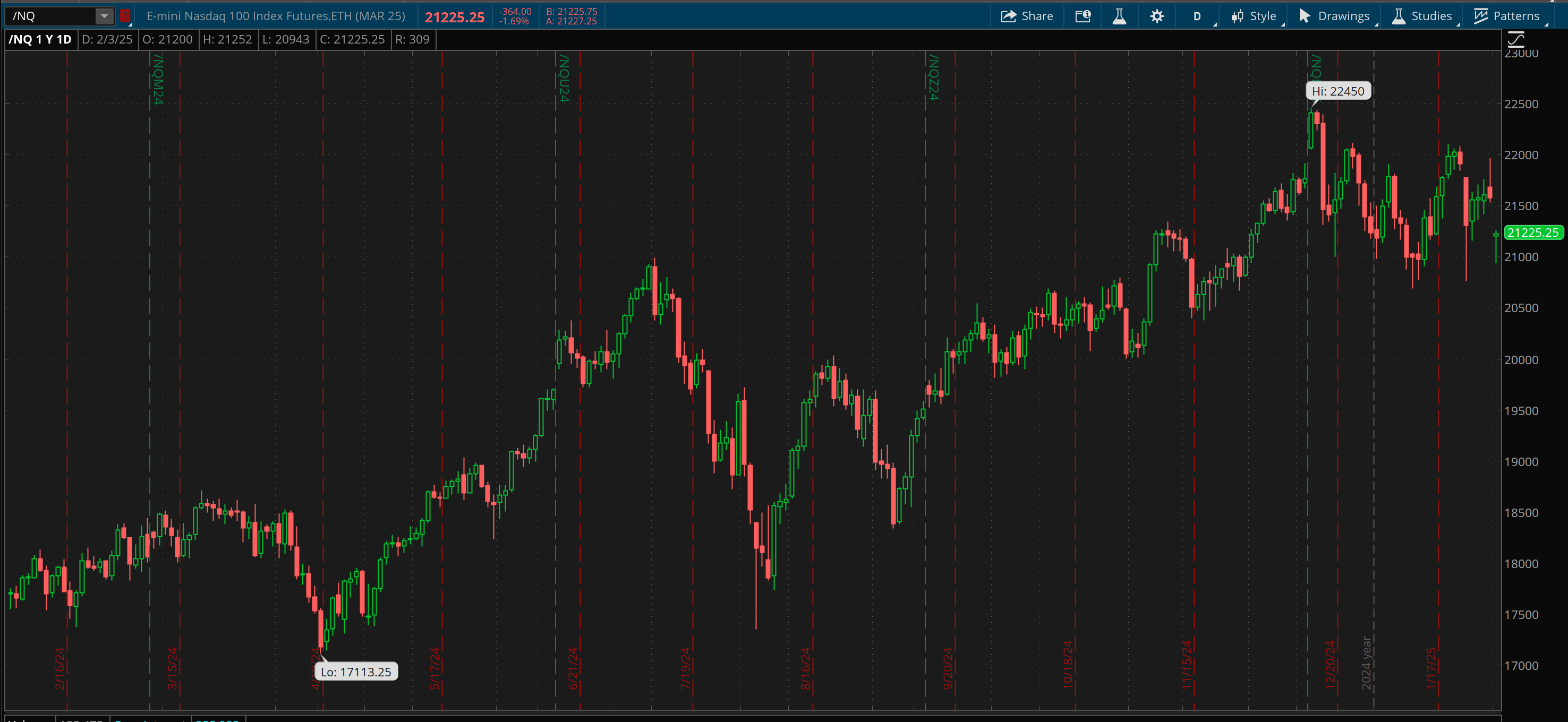Click the 11/15/24 expiration marker
The image size is (1568, 722).
click(1187, 665)
